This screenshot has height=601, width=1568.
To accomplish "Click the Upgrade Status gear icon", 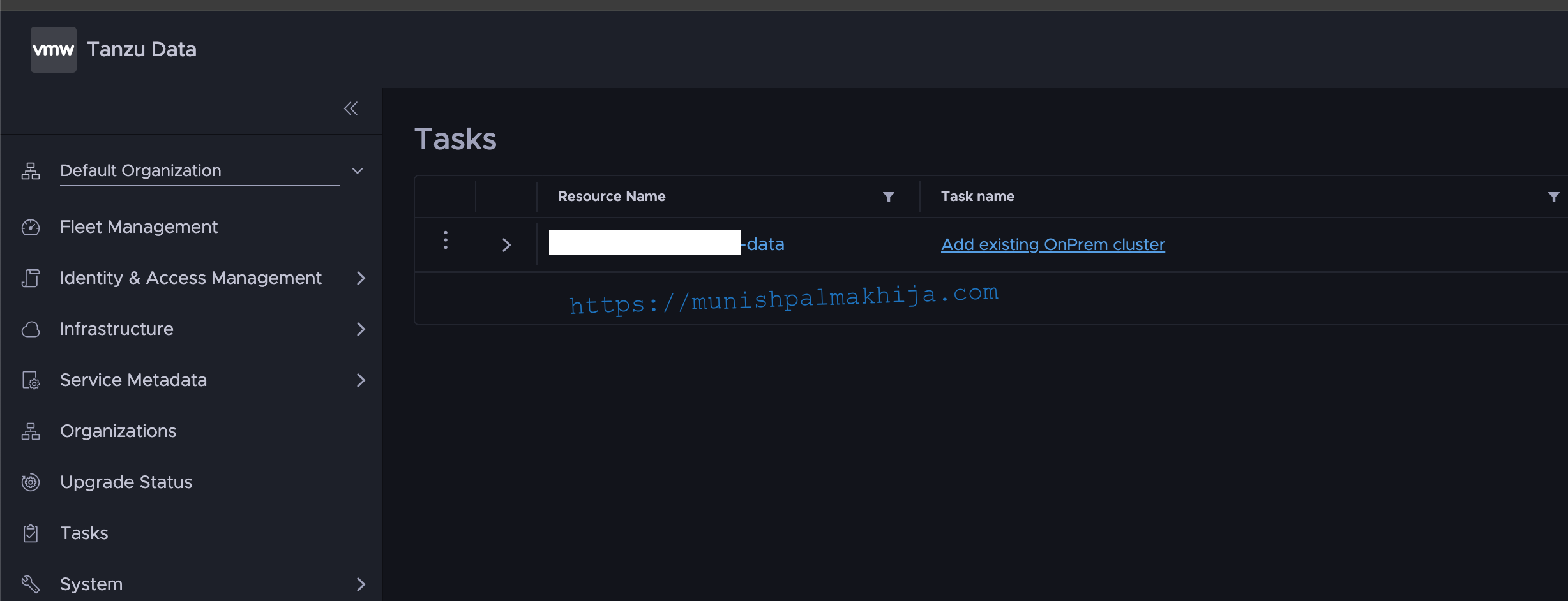I will click(31, 482).
